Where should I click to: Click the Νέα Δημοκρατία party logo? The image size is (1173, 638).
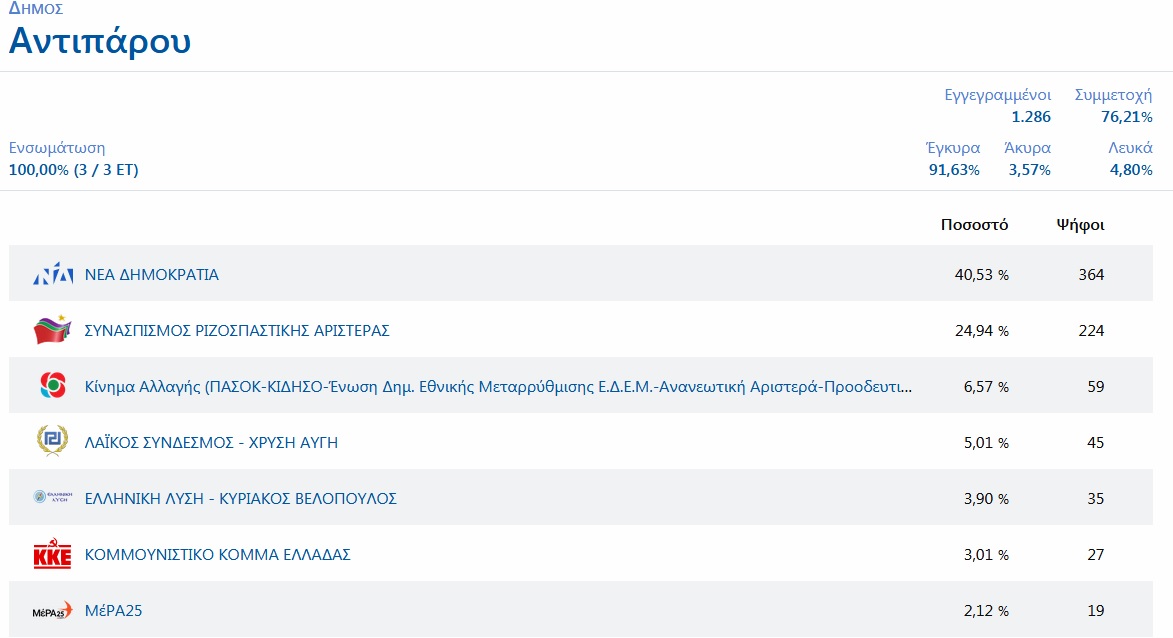[x=53, y=274]
